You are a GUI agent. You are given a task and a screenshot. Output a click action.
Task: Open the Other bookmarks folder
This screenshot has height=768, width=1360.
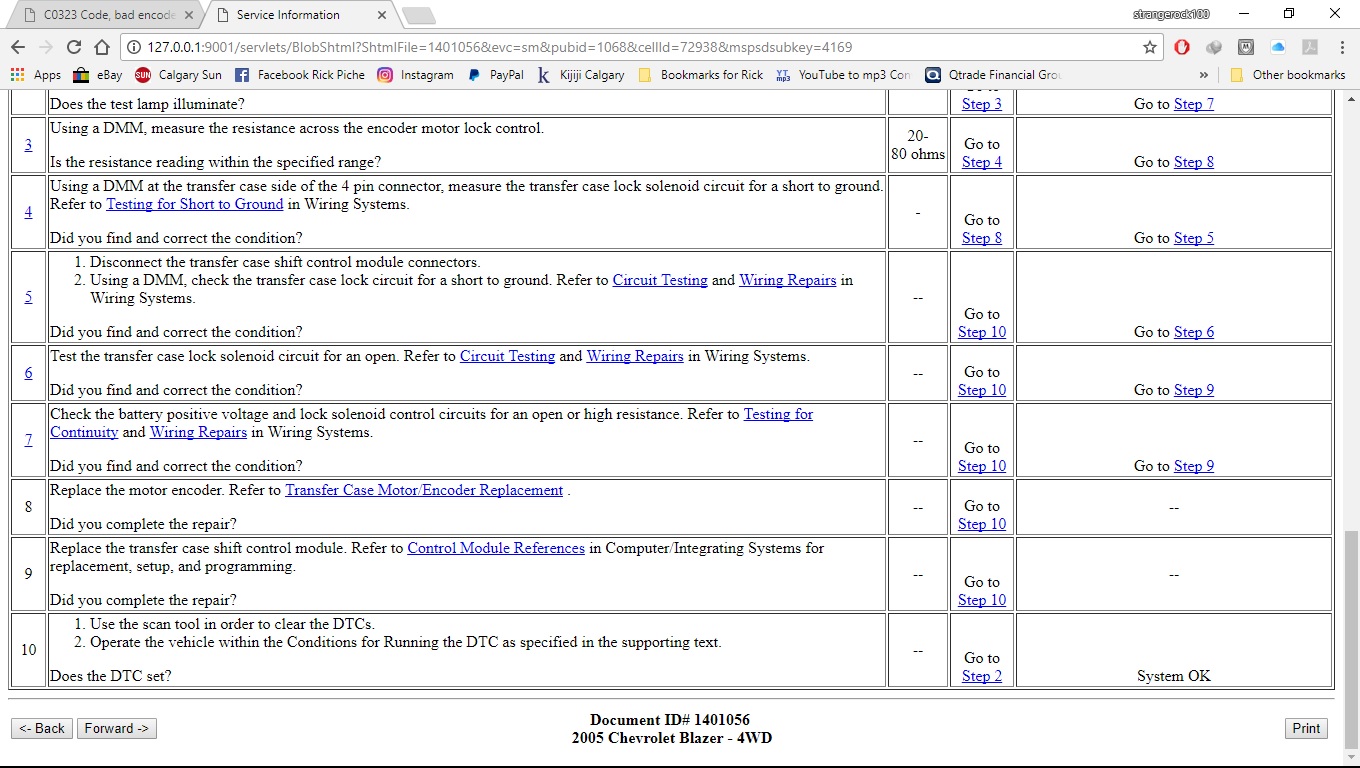[x=1288, y=75]
